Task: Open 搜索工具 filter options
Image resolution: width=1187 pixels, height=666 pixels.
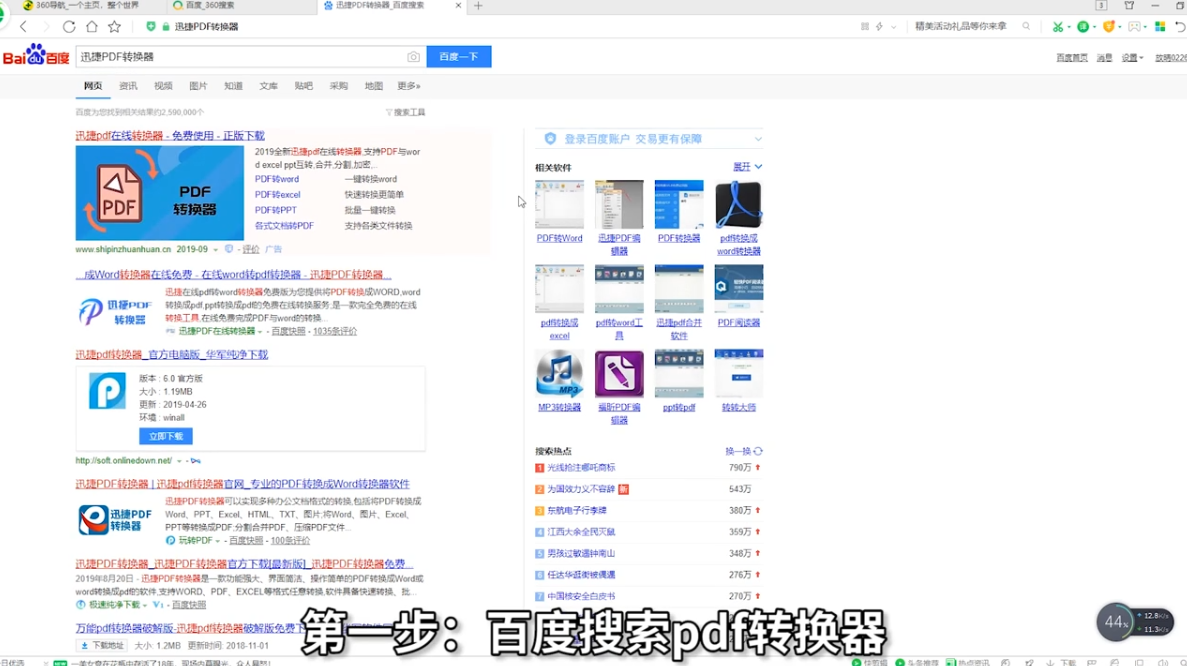Action: click(406, 112)
